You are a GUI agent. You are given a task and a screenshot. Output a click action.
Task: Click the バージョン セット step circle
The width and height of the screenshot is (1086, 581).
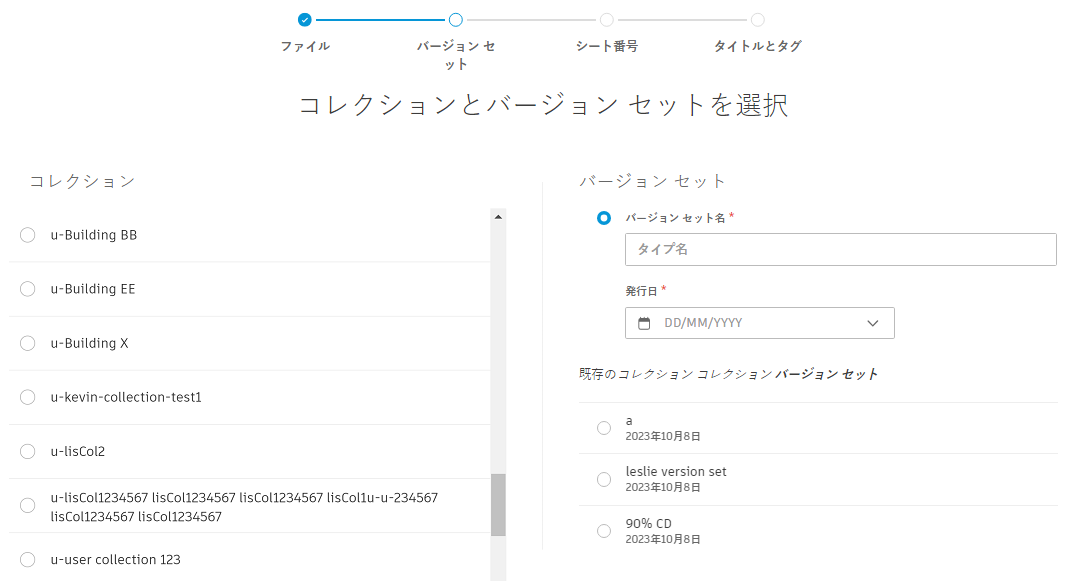(x=456, y=19)
